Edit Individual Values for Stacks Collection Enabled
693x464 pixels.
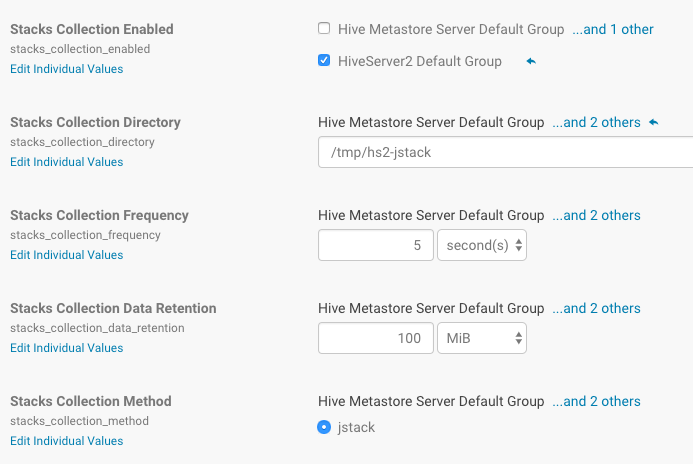(x=66, y=69)
